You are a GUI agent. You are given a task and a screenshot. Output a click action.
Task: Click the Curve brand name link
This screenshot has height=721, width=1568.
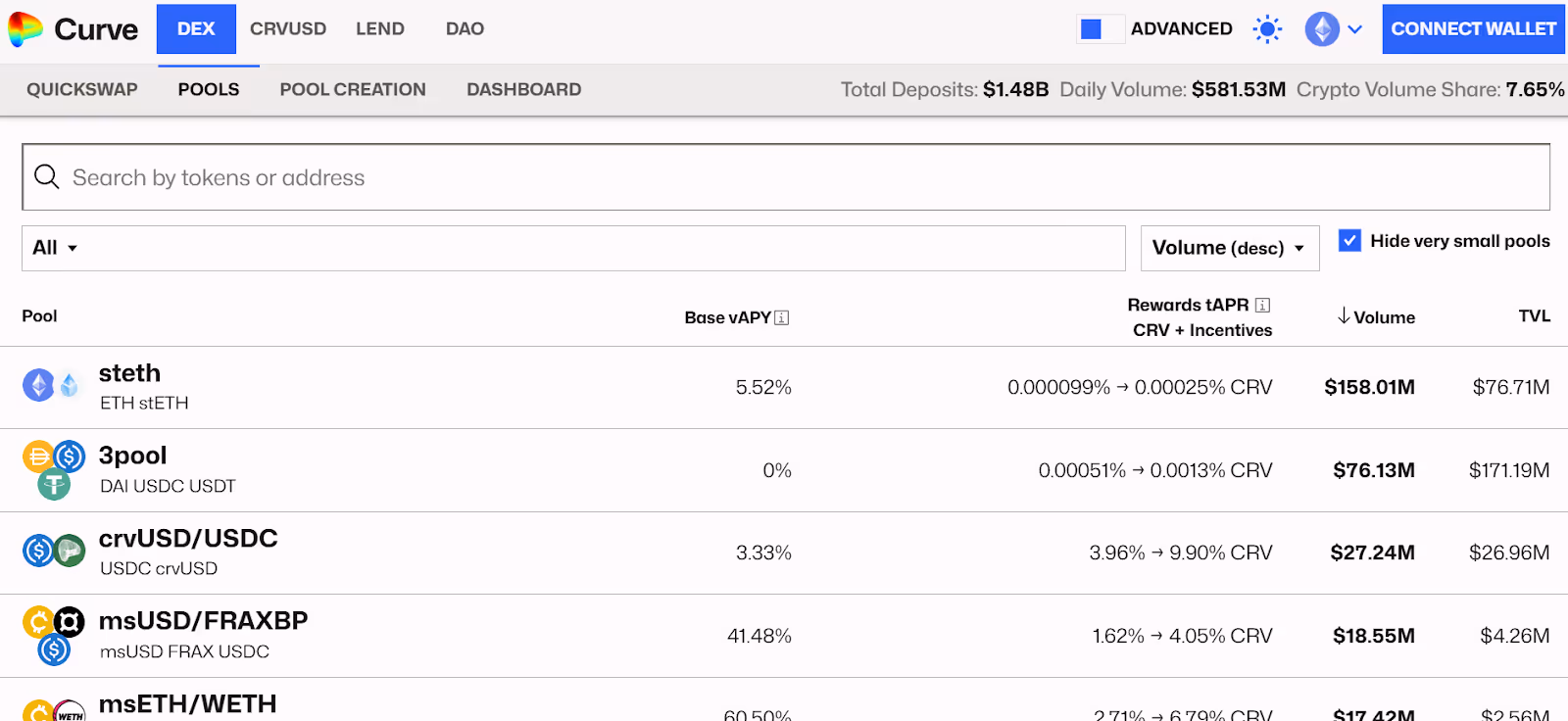pos(96,29)
